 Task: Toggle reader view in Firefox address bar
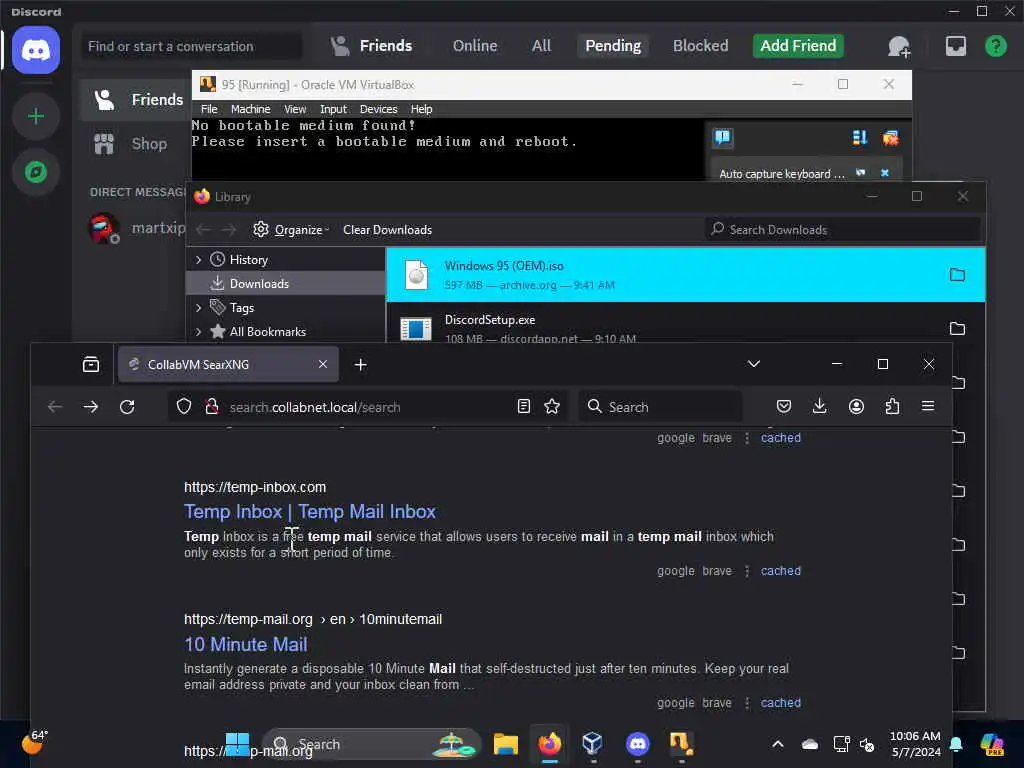(524, 406)
